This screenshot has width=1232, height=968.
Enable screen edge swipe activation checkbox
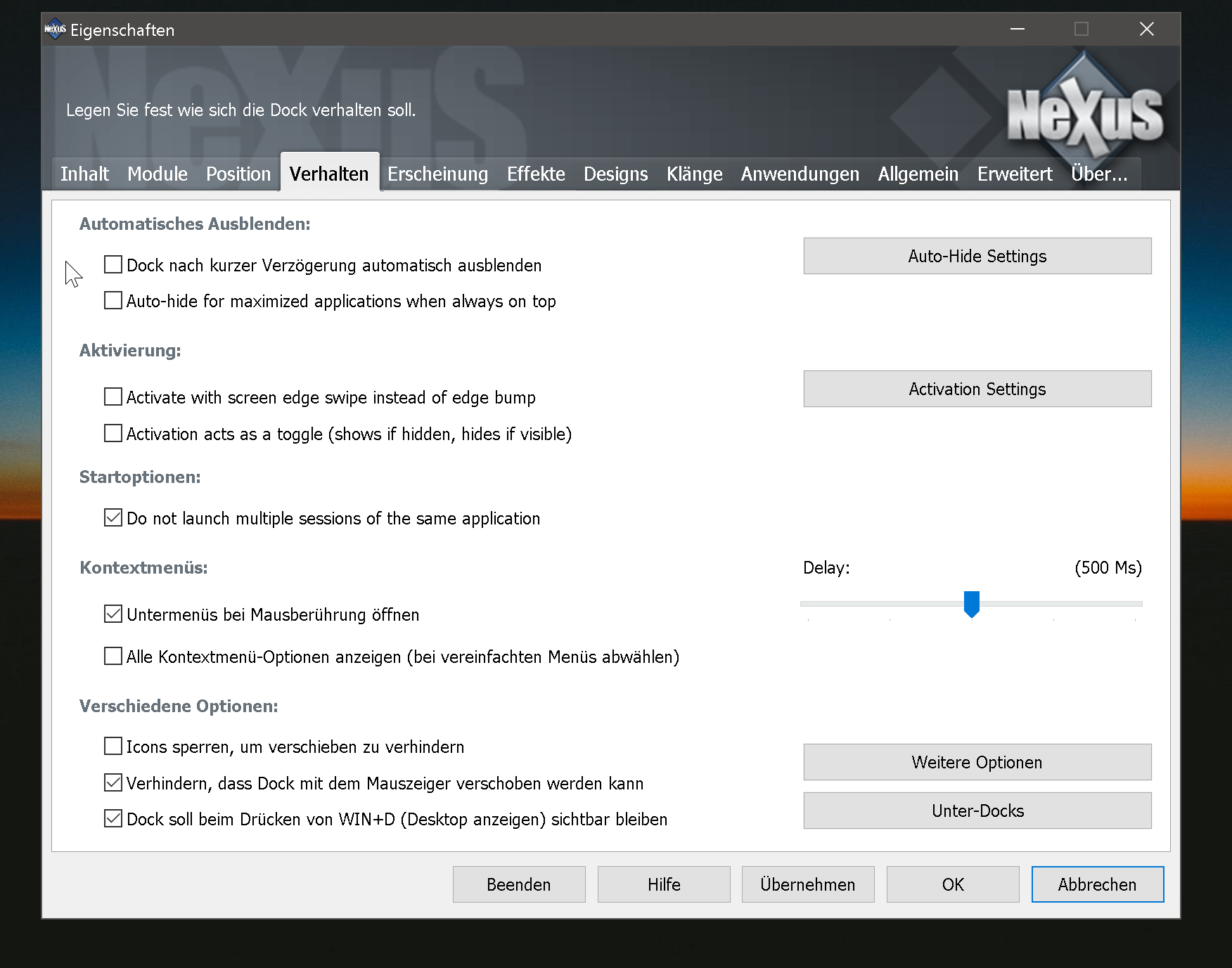(x=113, y=397)
